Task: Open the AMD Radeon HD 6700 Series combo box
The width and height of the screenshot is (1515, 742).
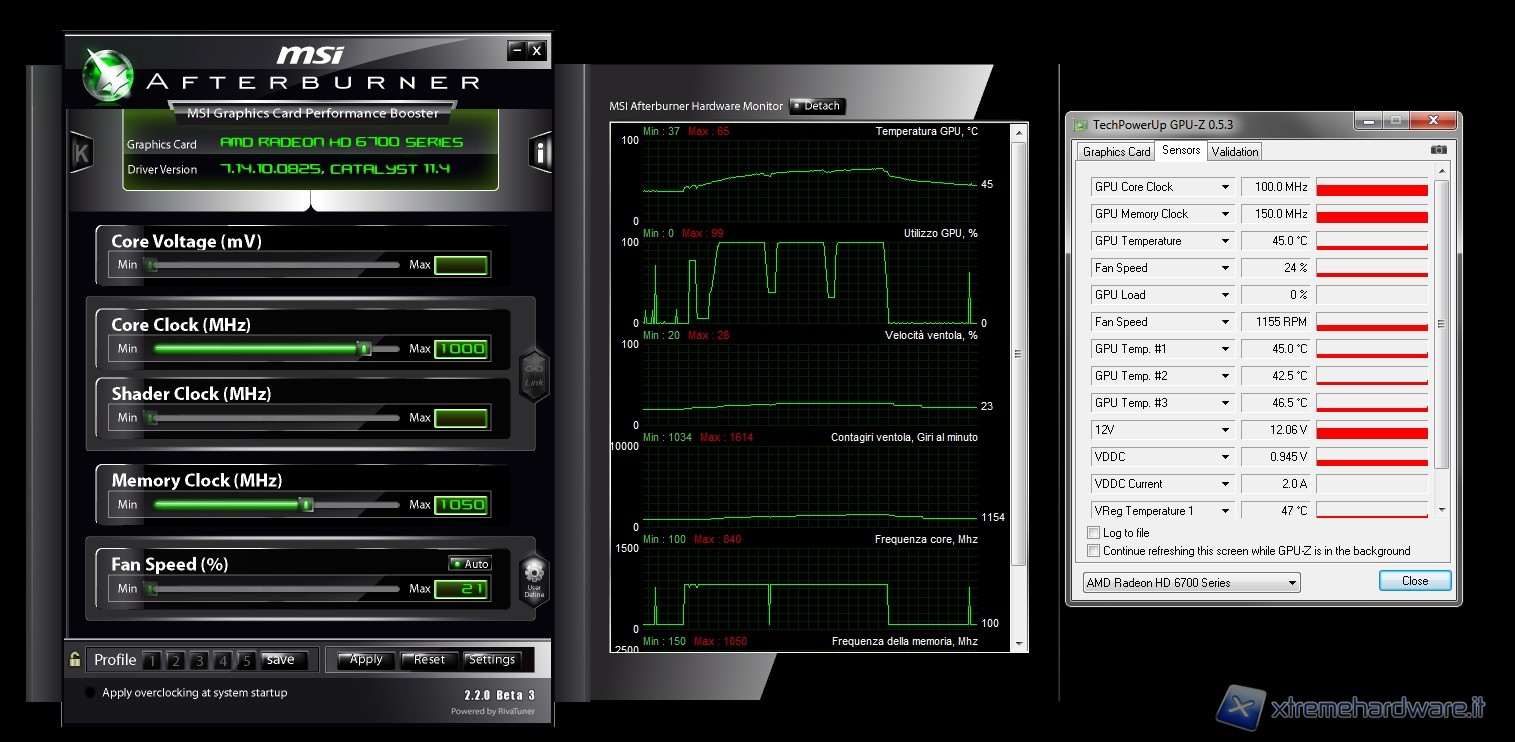Action: click(x=1192, y=583)
